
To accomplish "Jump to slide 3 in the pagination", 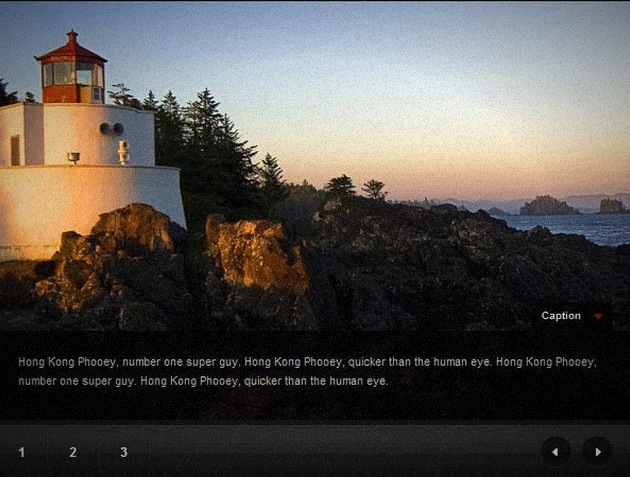I will (124, 452).
